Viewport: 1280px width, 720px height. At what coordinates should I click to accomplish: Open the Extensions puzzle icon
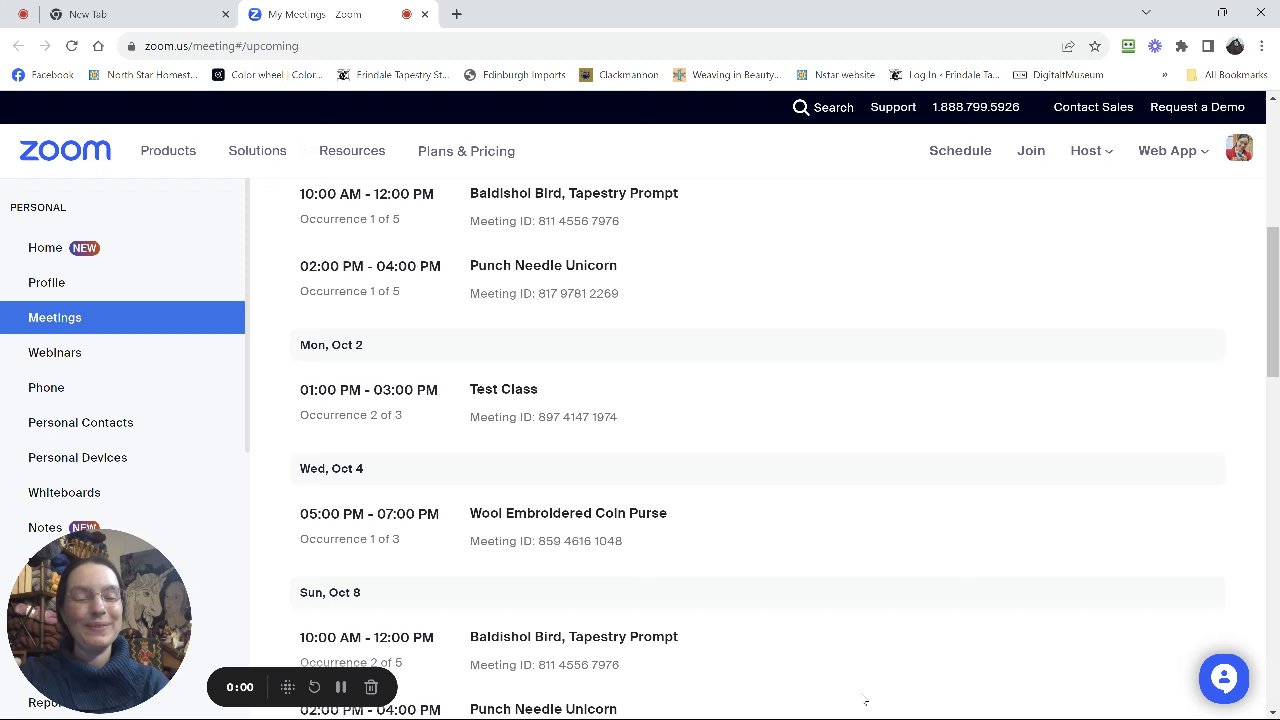point(1181,46)
